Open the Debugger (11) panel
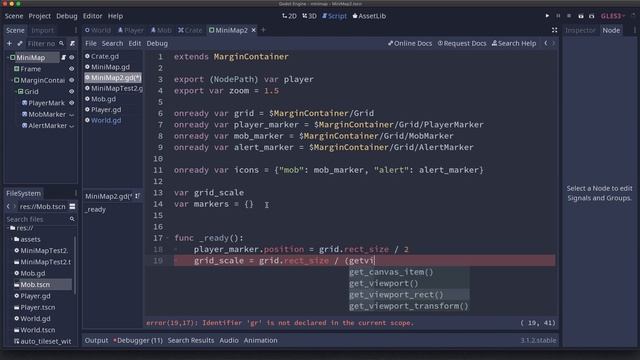Viewport: 640px width, 360px height. [x=138, y=340]
